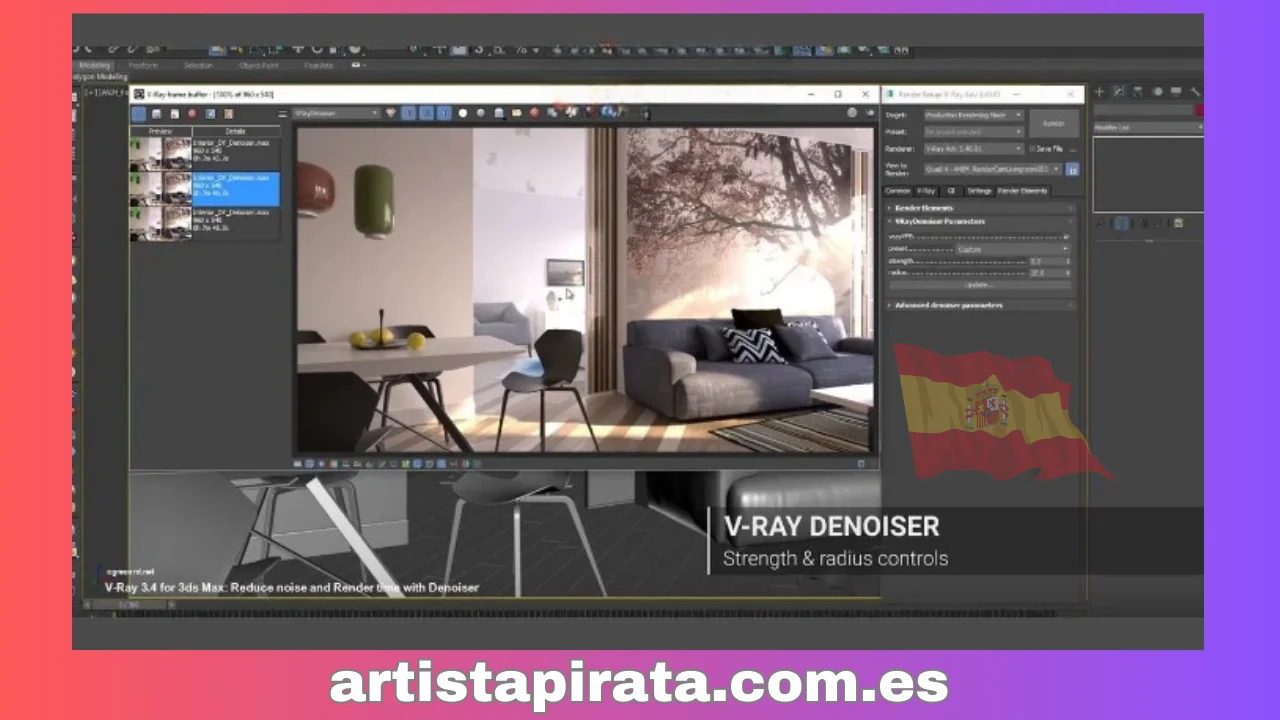Click the radius spinner arrows

click(x=1068, y=273)
